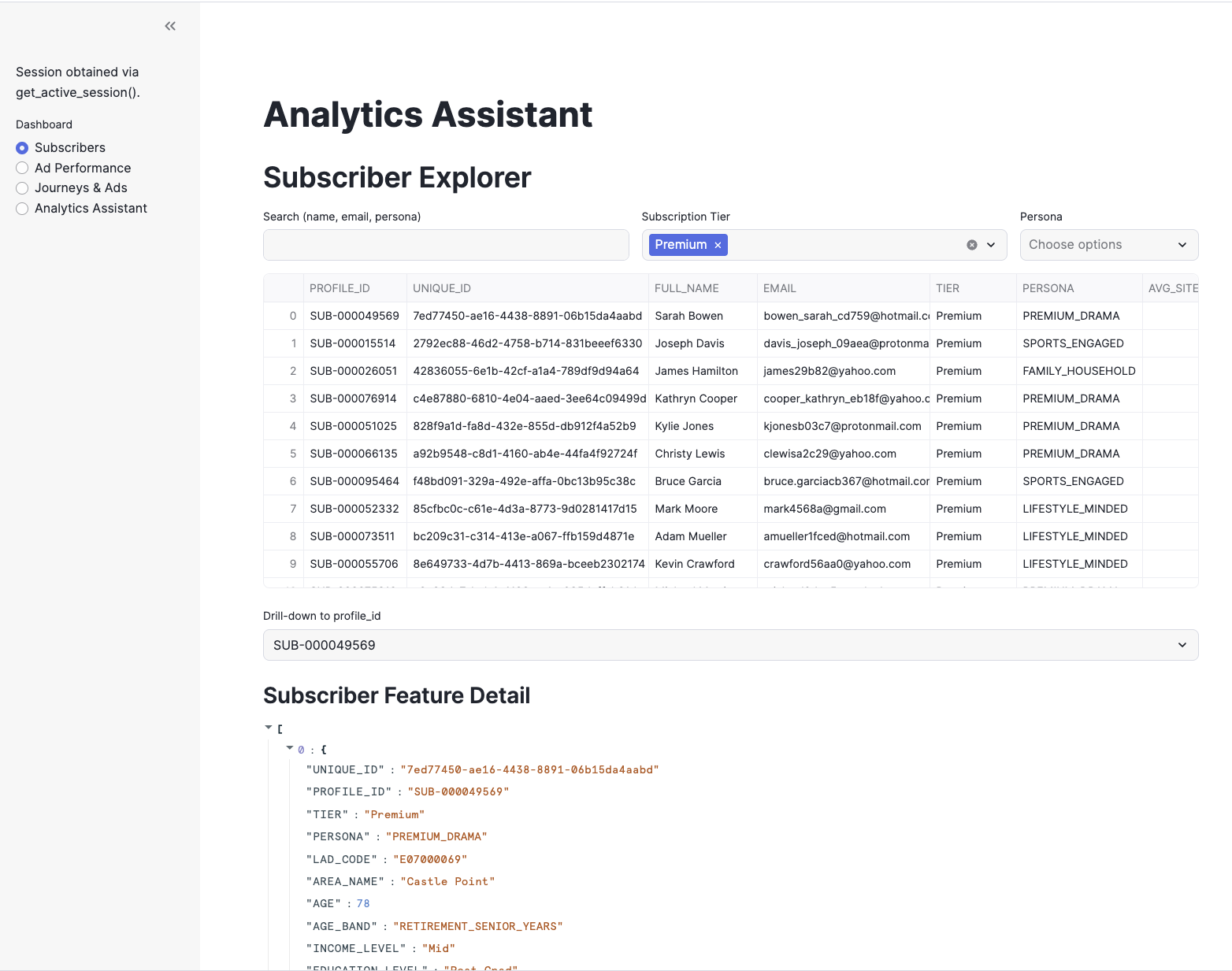Click the search name/email/persona field
1232x971 pixels.
(446, 245)
